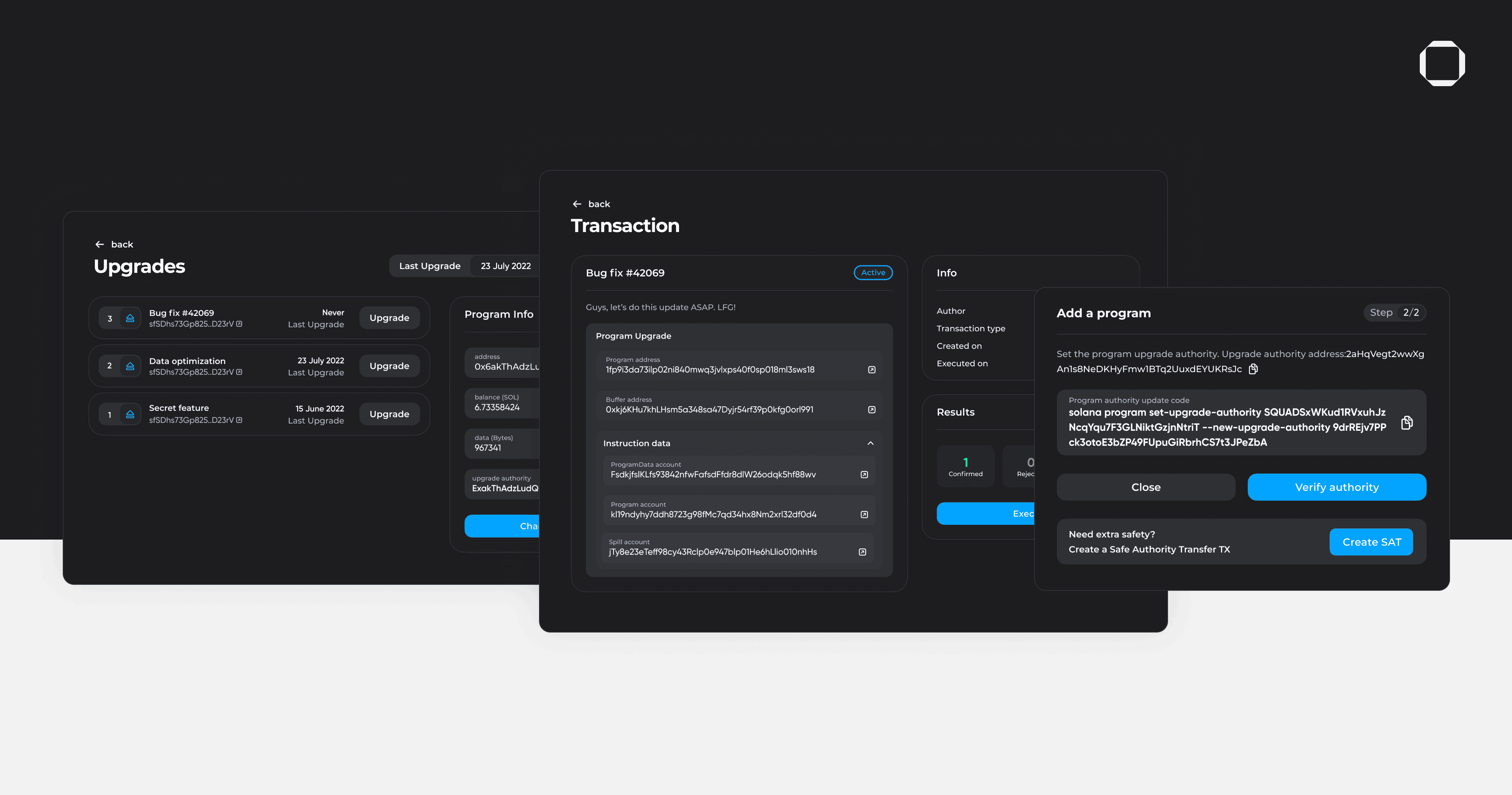1512x795 pixels.
Task: Click Close button on Add a program
Action: click(1146, 487)
